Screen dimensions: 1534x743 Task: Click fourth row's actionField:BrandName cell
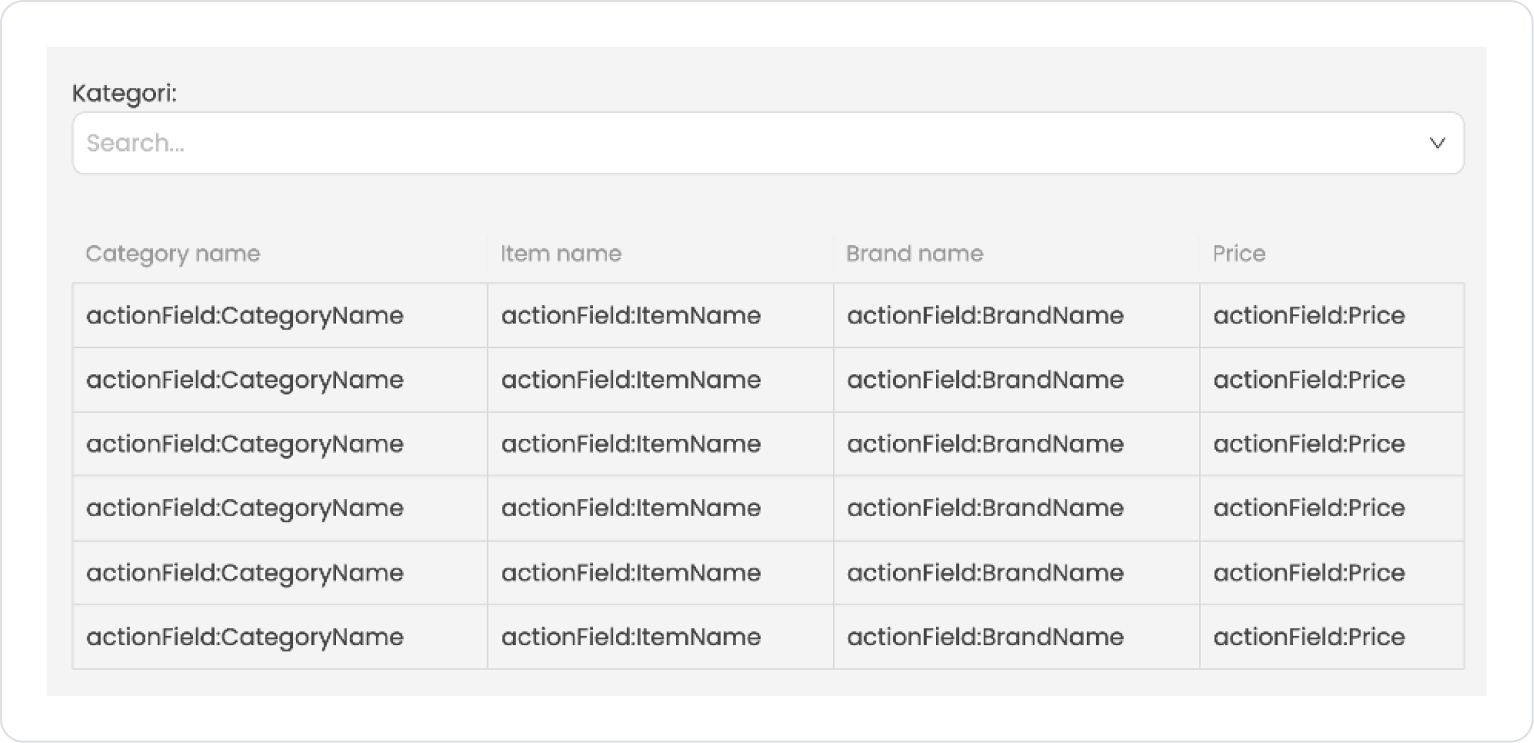click(x=985, y=508)
